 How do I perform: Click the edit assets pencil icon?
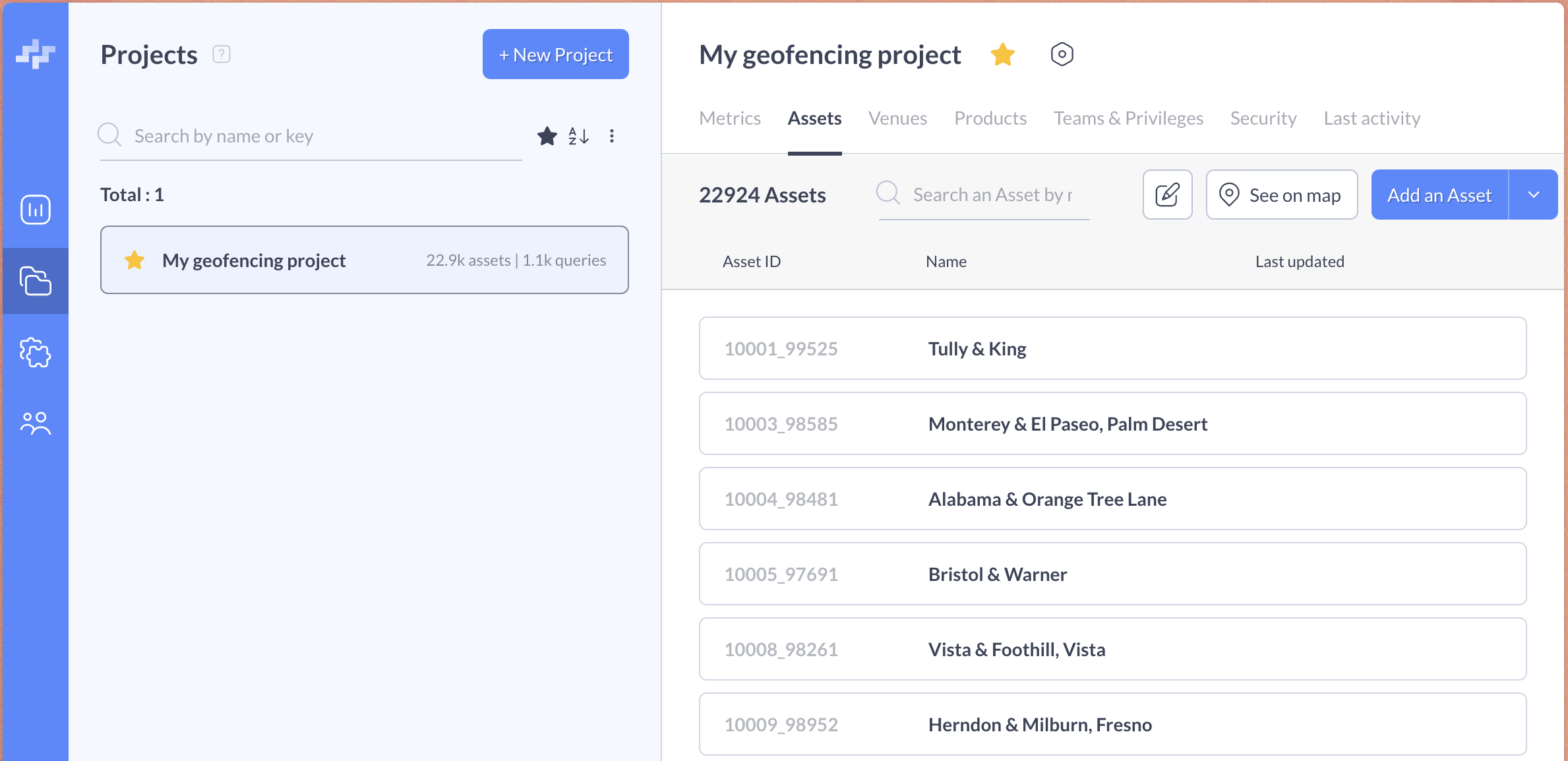click(1167, 195)
